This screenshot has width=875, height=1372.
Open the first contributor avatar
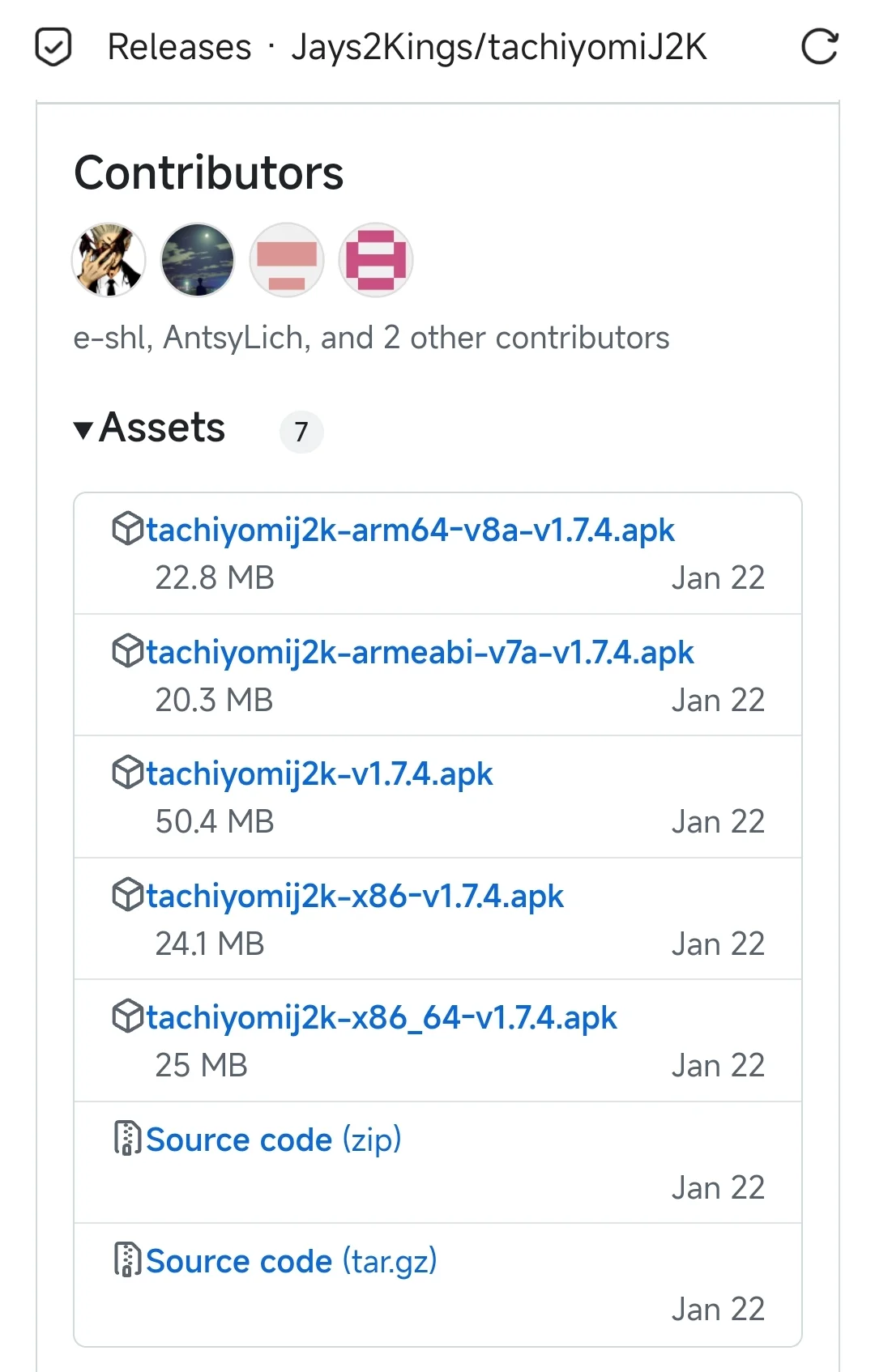click(x=109, y=260)
